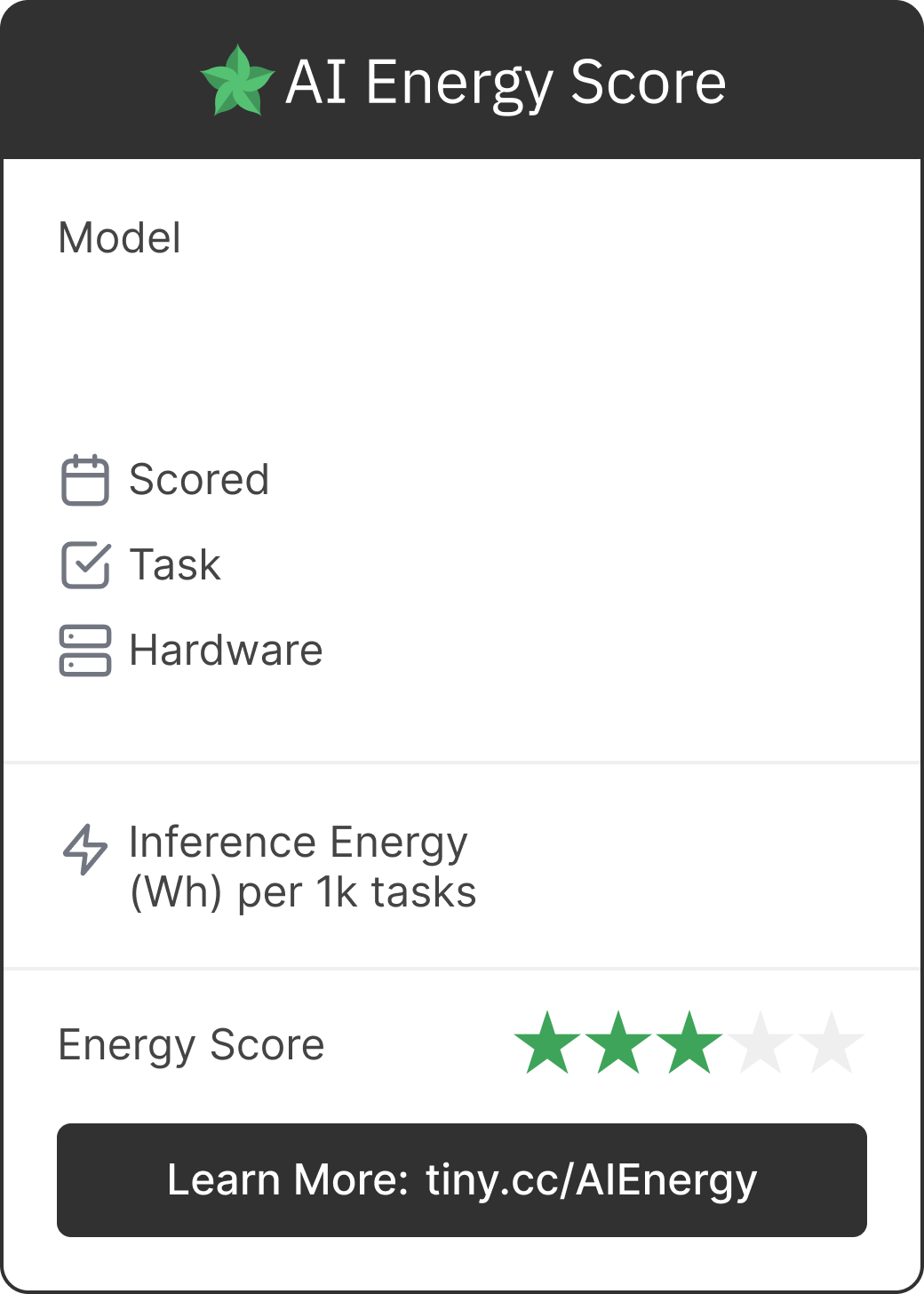The image size is (924, 1294).
Task: Click the Model label
Action: point(120,238)
